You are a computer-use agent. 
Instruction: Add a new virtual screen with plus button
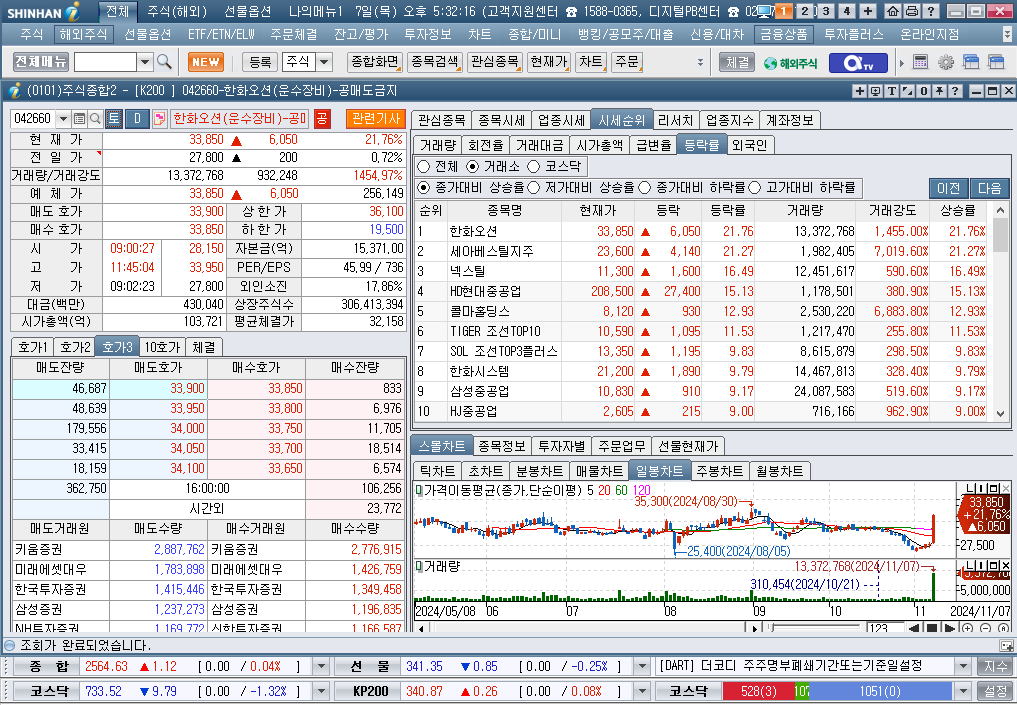coord(867,11)
